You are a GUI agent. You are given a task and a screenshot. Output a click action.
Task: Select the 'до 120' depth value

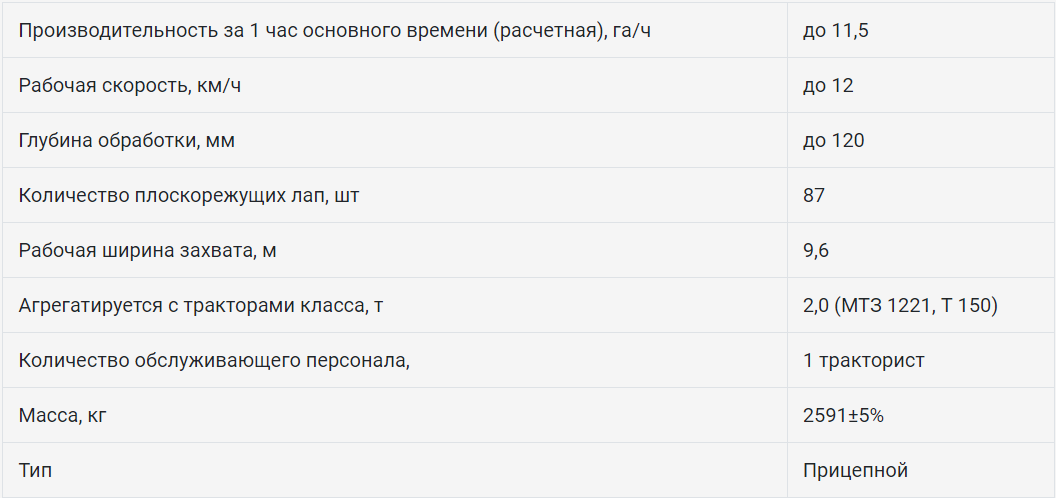(833, 140)
